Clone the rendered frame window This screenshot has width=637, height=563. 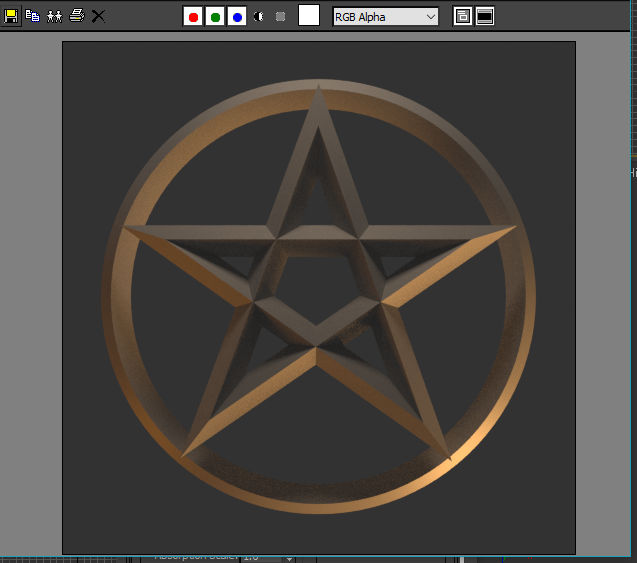click(x=54, y=16)
